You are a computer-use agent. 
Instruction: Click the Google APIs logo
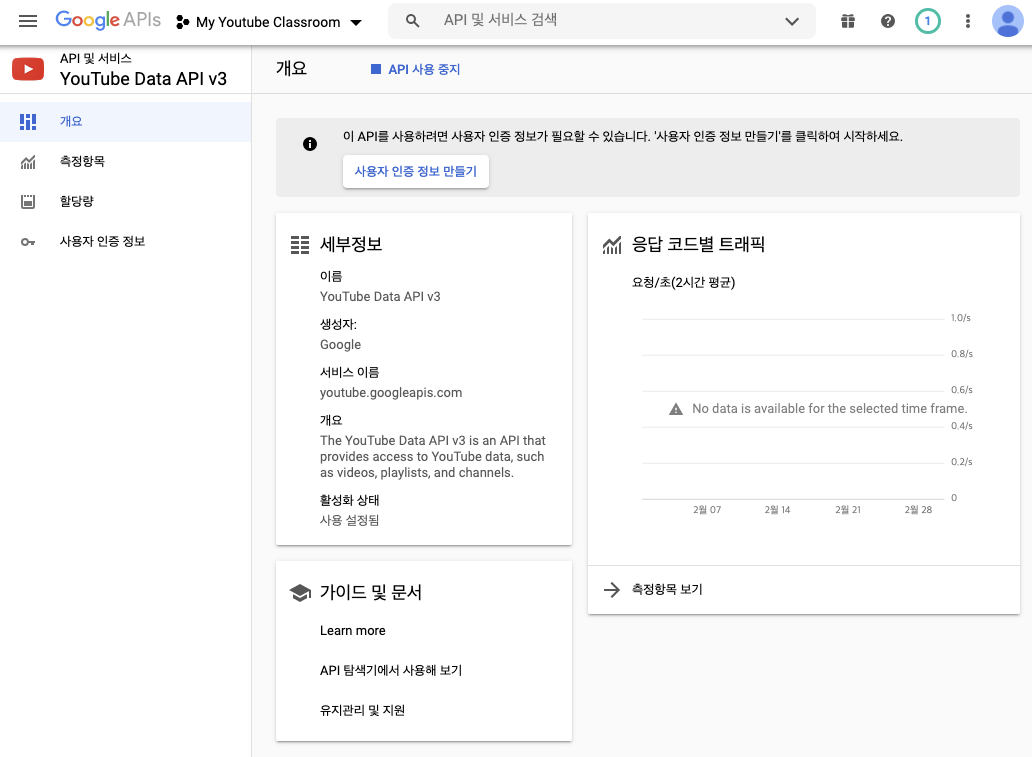tap(108, 20)
